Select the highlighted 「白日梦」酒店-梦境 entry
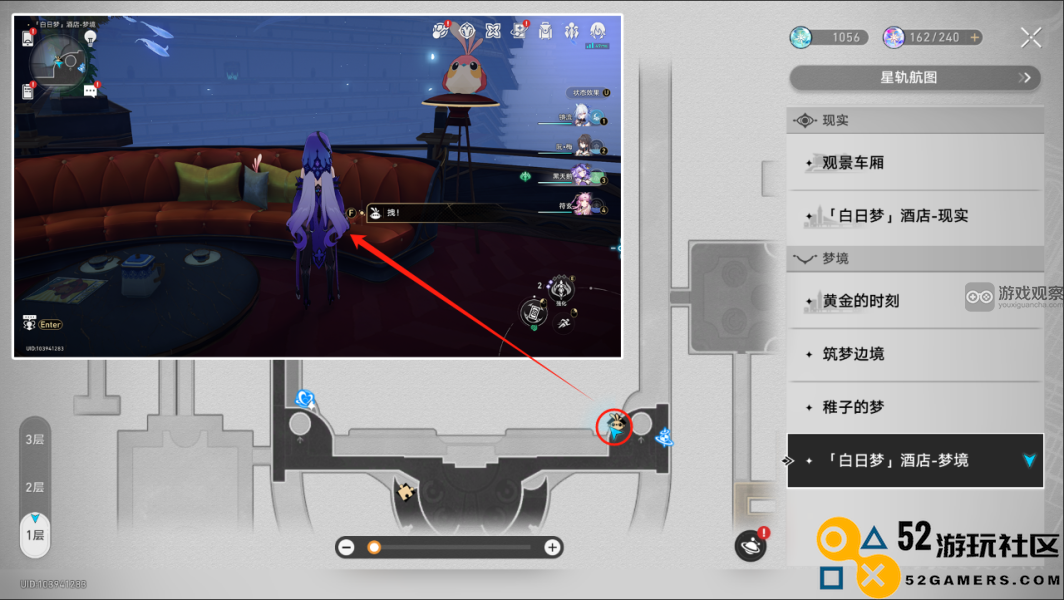 coord(915,460)
